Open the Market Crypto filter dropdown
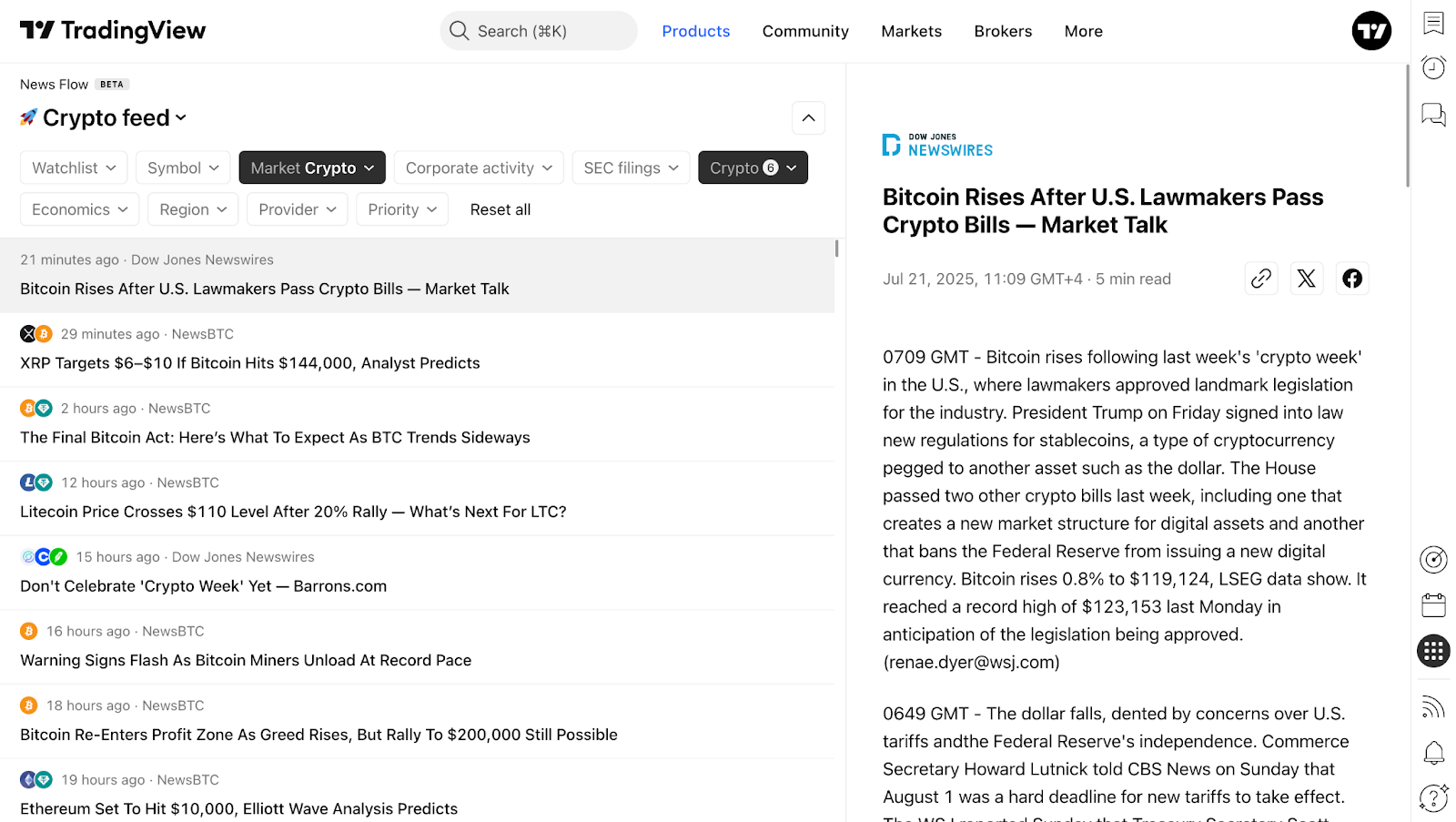Image resolution: width=1456 pixels, height=822 pixels. pyautogui.click(x=312, y=167)
